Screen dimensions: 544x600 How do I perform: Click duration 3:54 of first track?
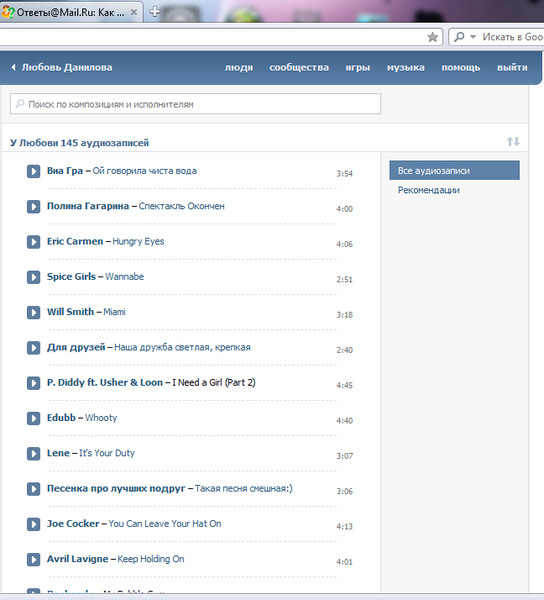pos(344,174)
